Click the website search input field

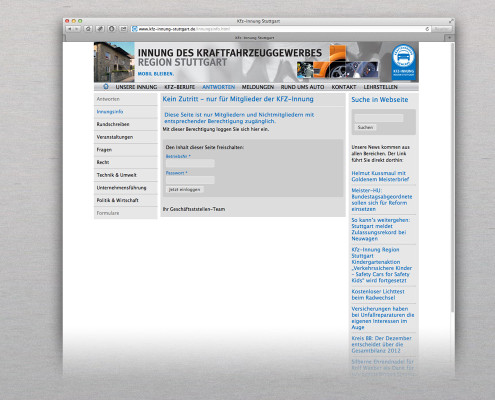379,118
